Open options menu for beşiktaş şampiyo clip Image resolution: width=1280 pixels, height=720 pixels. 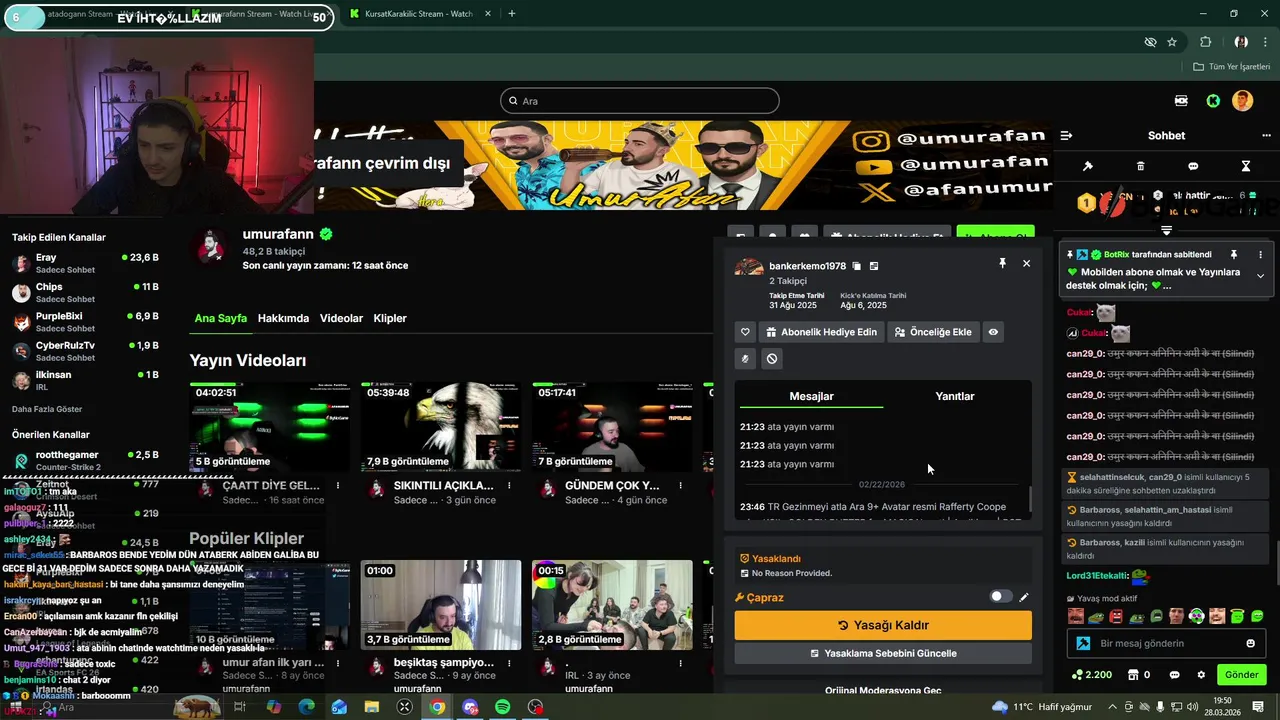pos(509,663)
